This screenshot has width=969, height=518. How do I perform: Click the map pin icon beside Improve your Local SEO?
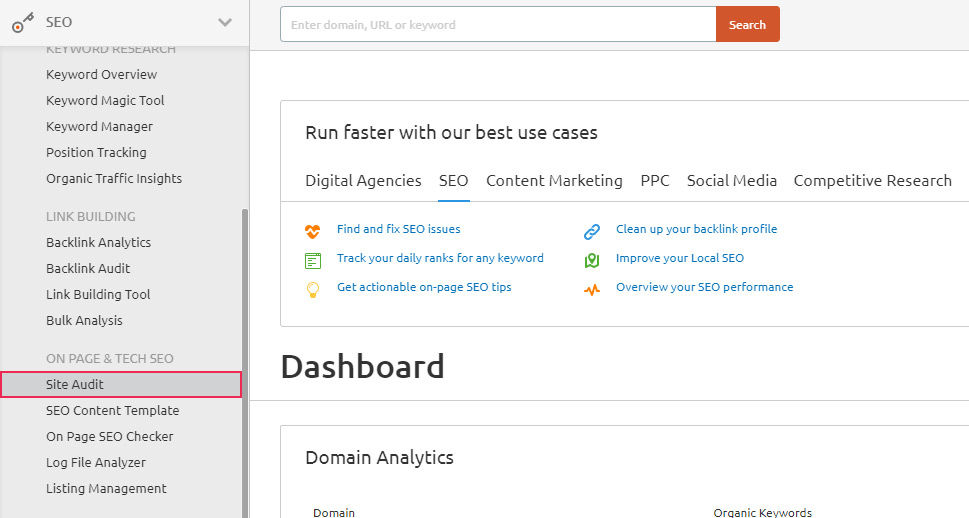592,261
